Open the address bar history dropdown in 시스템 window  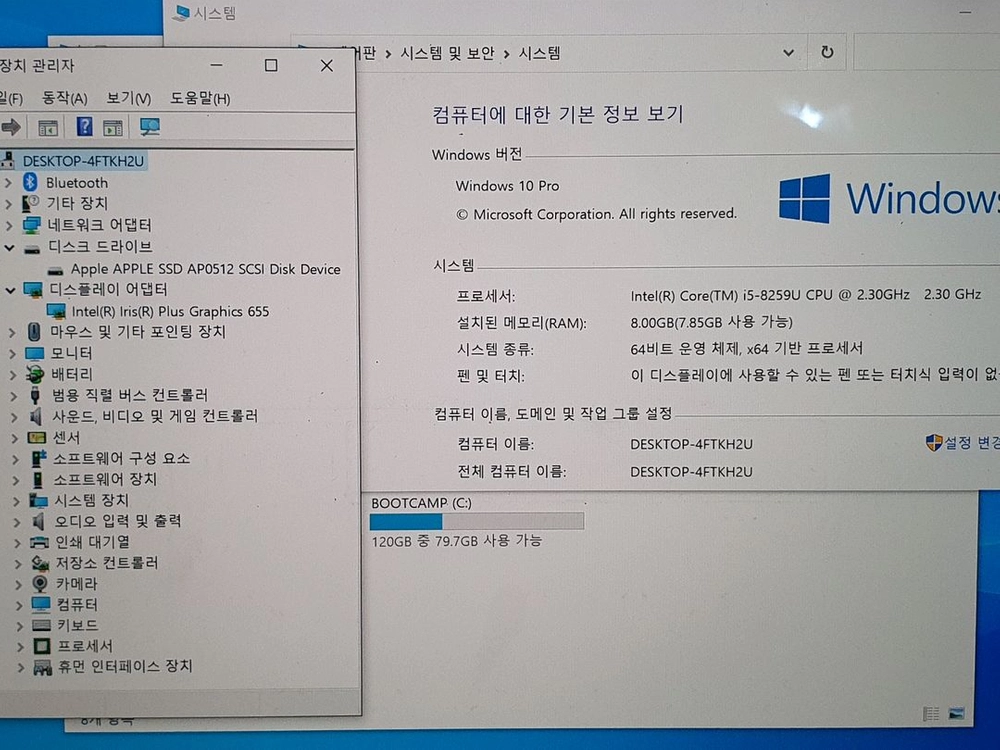pyautogui.click(x=788, y=52)
